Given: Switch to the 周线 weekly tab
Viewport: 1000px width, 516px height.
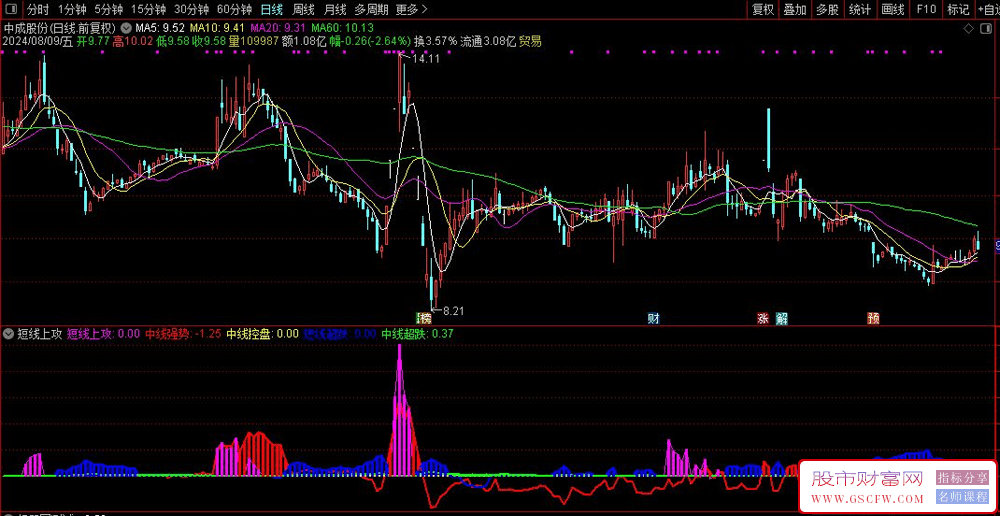Looking at the screenshot, I should pos(303,9).
